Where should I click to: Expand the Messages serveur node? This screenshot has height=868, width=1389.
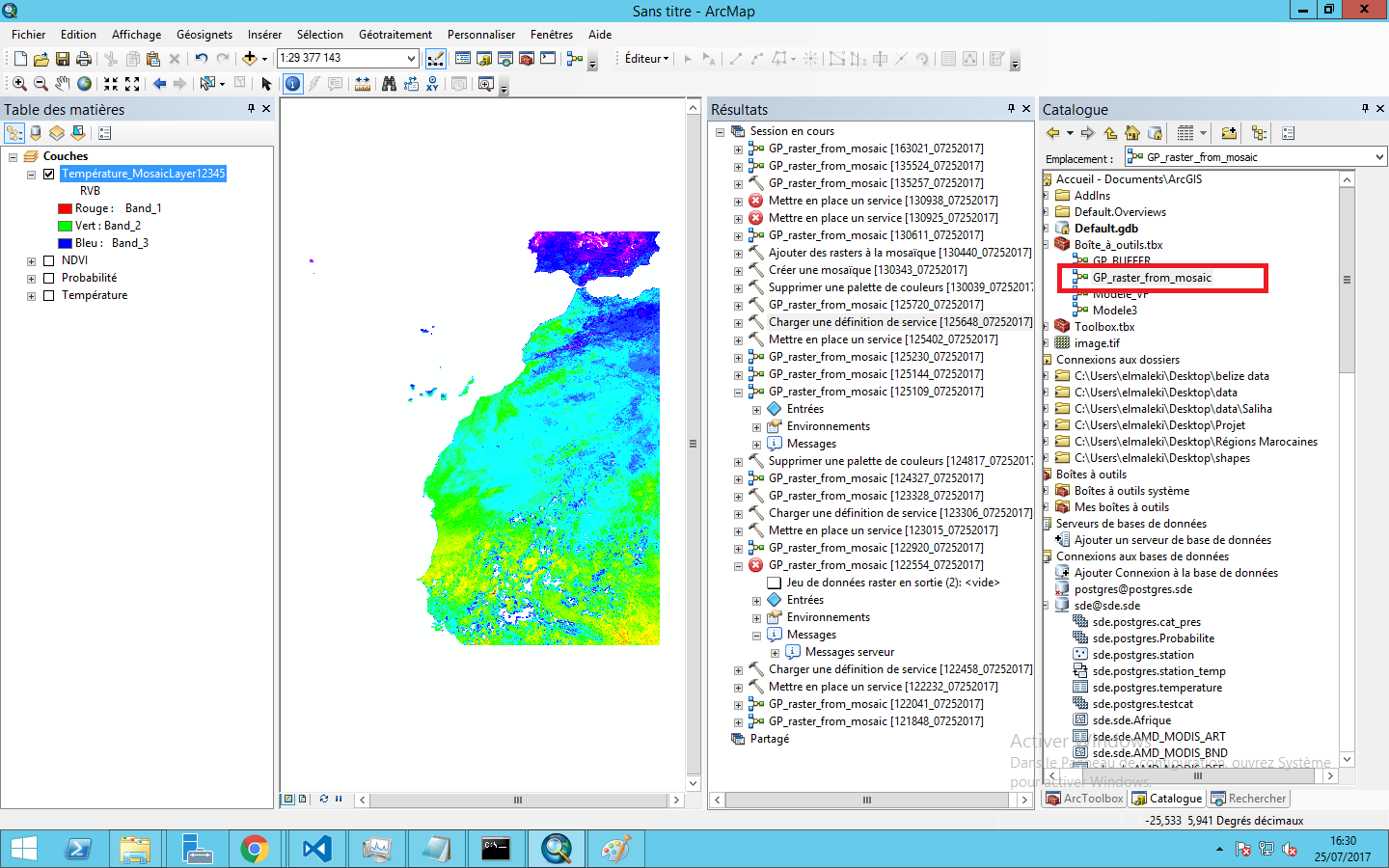[x=775, y=653]
